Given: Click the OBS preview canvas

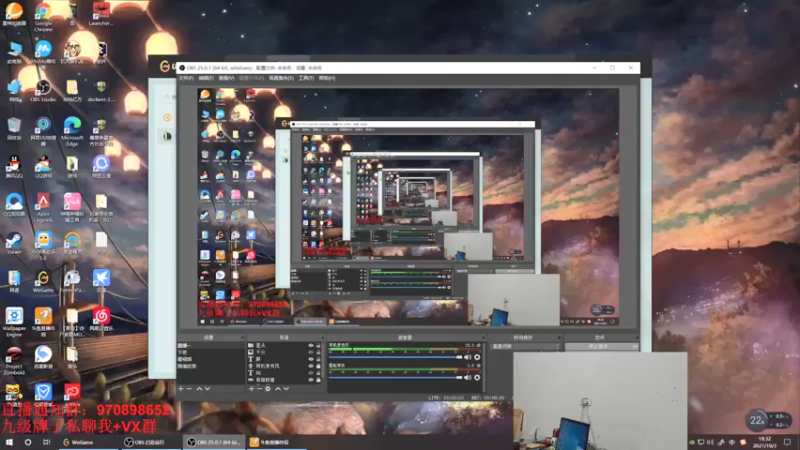Looking at the screenshot, I should (x=408, y=207).
